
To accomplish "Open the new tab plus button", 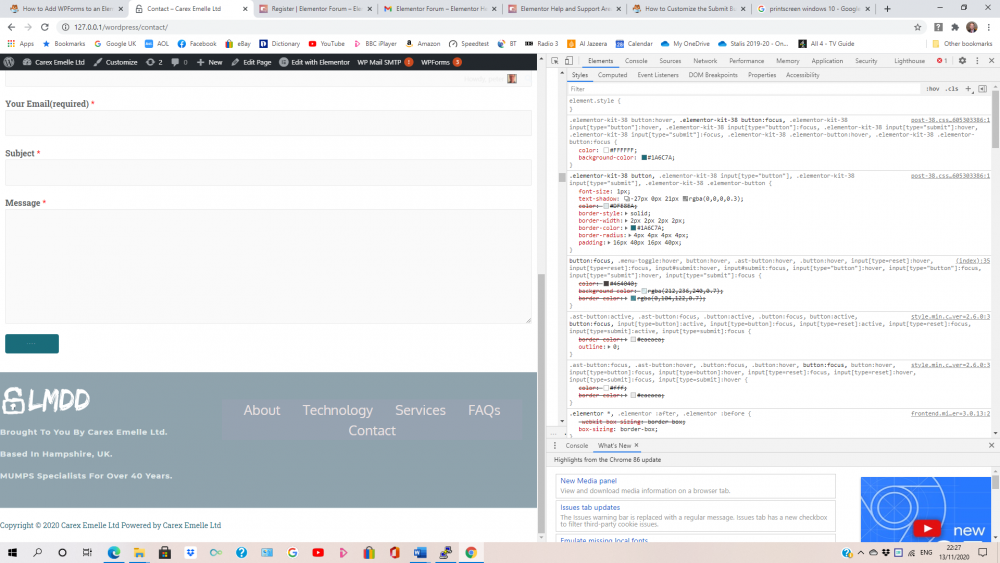I will pyautogui.click(x=887, y=8).
